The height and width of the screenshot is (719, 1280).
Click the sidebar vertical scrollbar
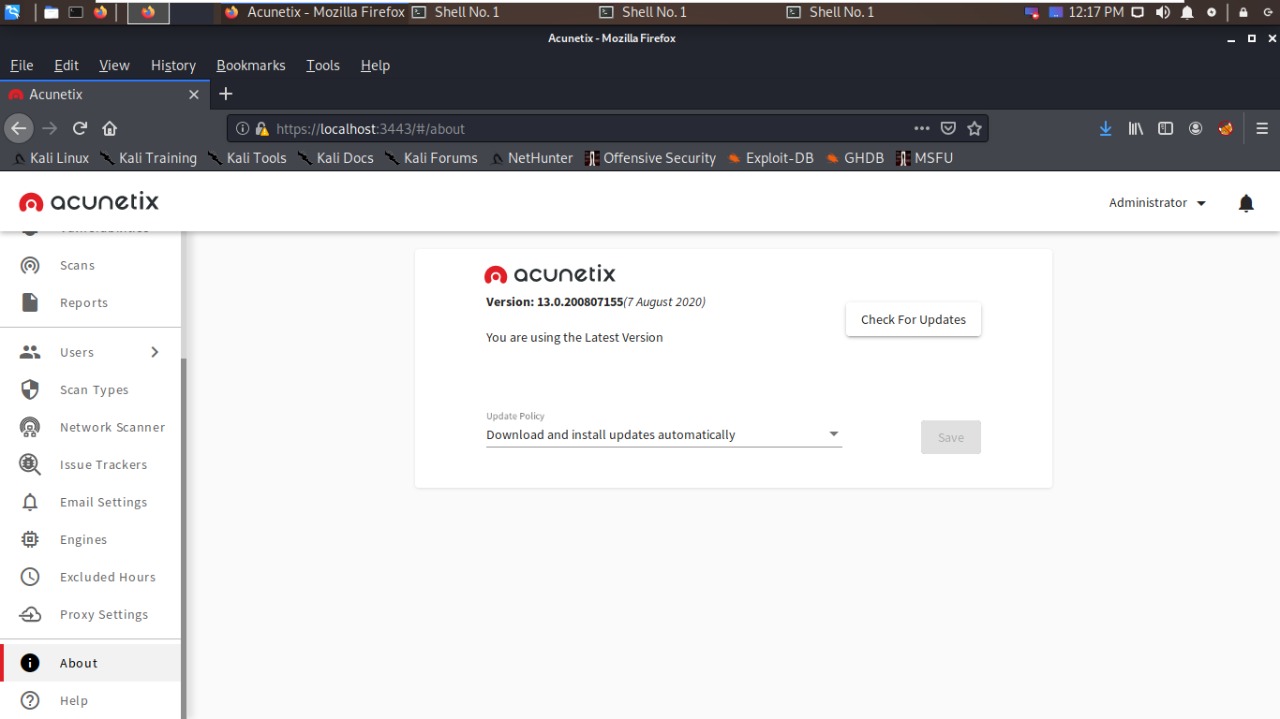tap(184, 537)
